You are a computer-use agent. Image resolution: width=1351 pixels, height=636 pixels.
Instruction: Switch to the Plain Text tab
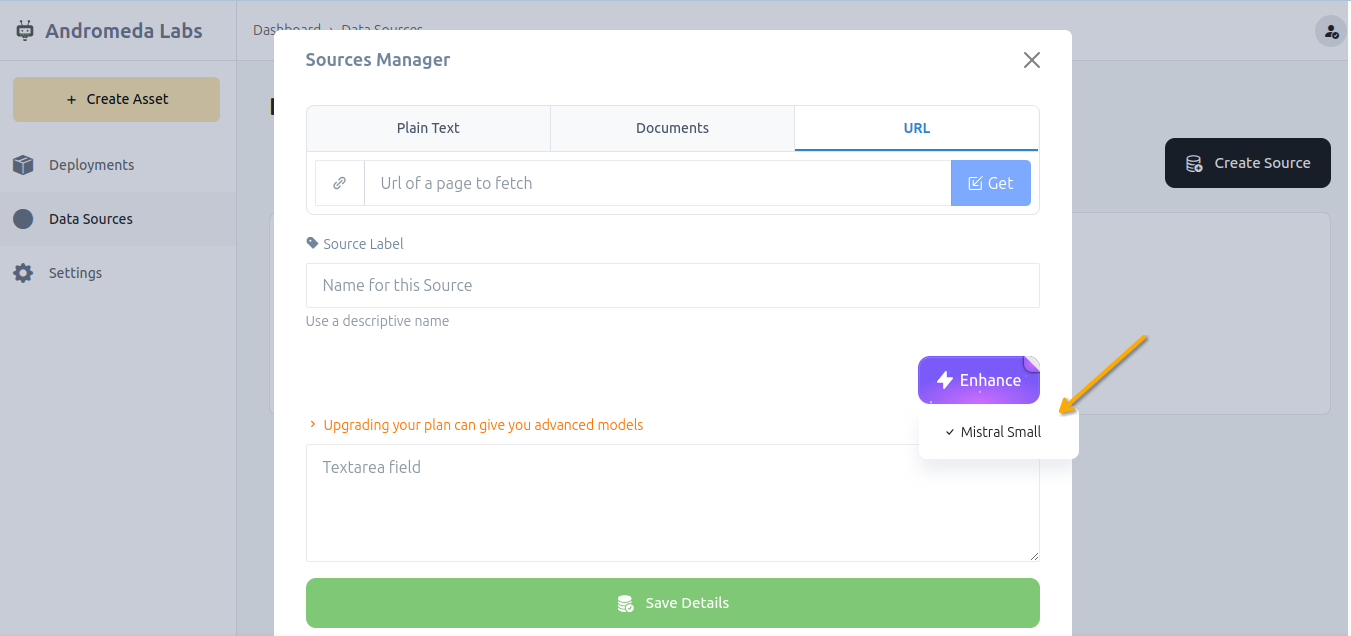[428, 128]
